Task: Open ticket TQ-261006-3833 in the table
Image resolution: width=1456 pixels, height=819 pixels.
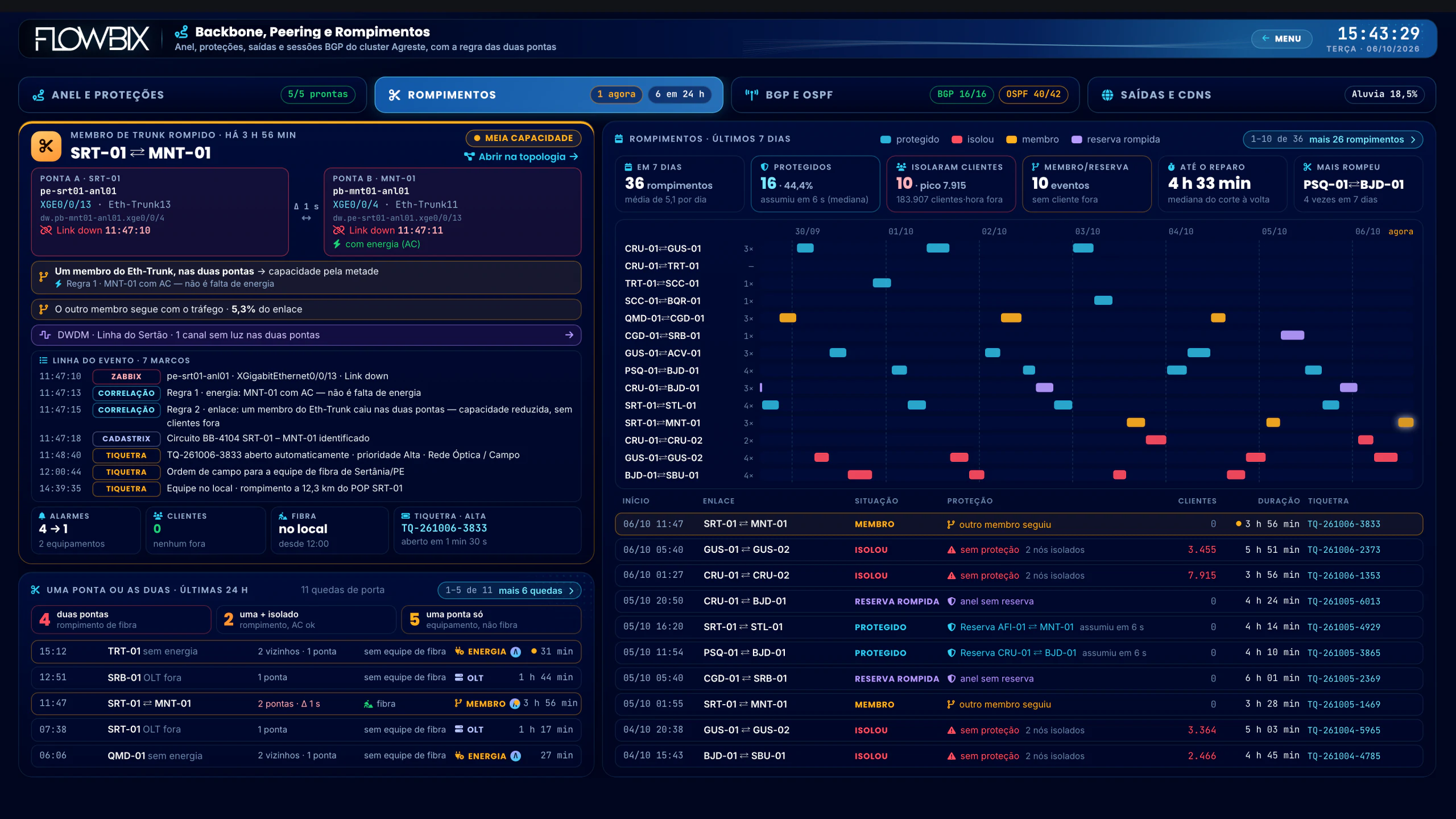Action: click(x=1343, y=524)
